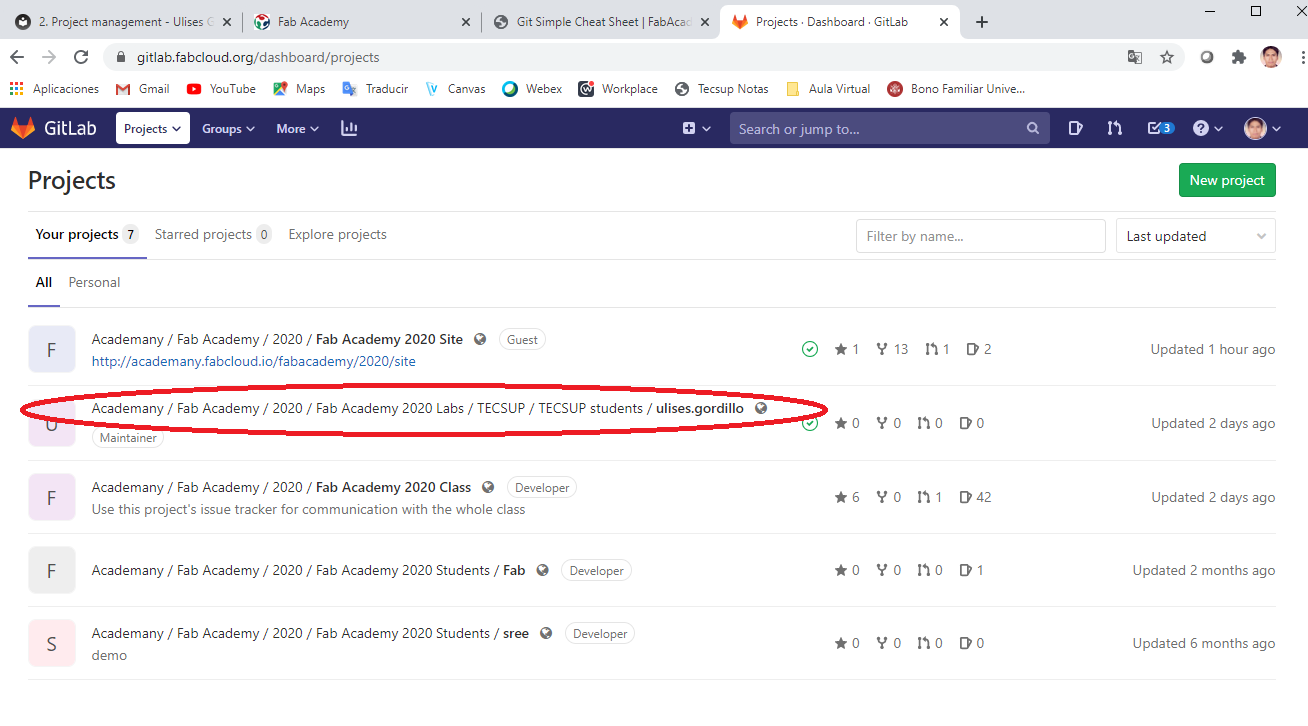Screen dimensions: 1308x726
Task: Switch to the Git Simple Cheat Sheet tab
Action: (x=604, y=22)
